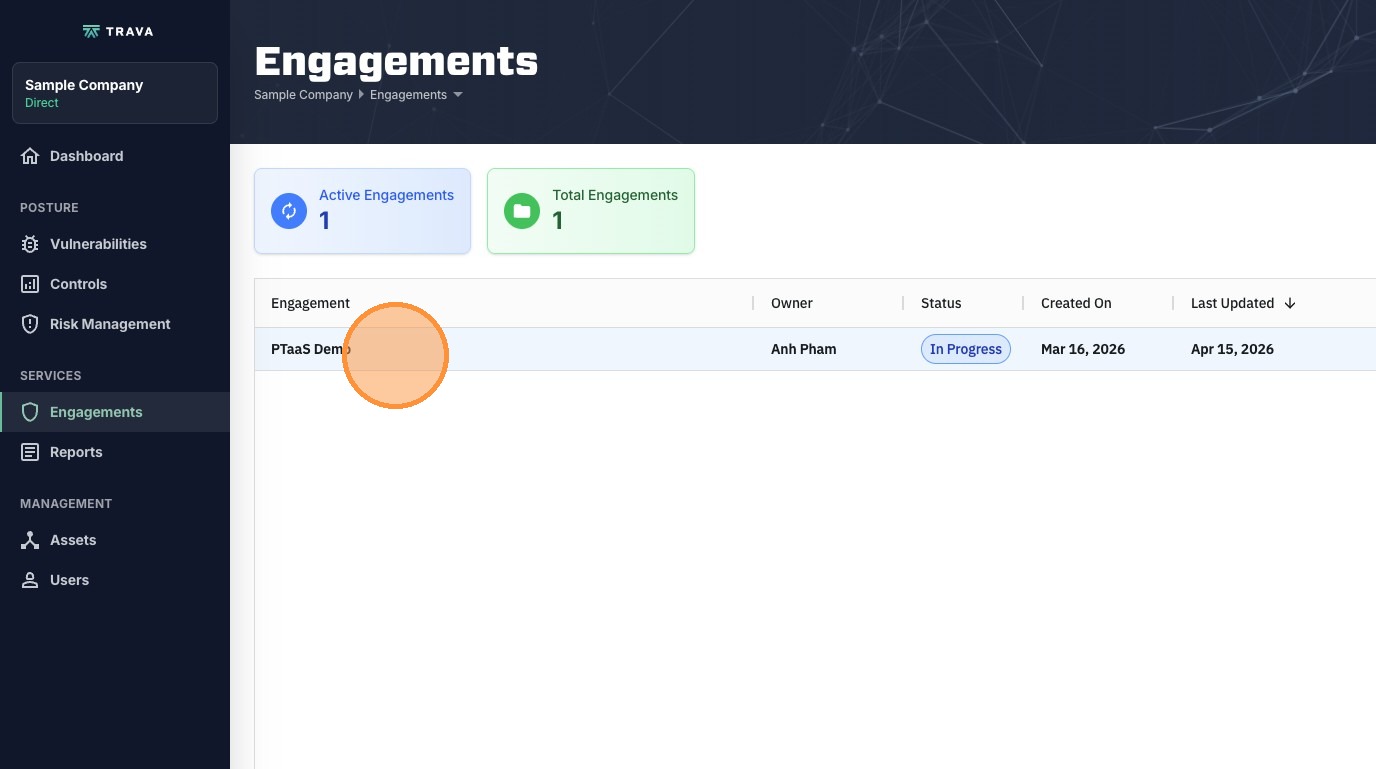This screenshot has height=769, width=1376.
Task: Open the Users management page
Action: (x=115, y=580)
